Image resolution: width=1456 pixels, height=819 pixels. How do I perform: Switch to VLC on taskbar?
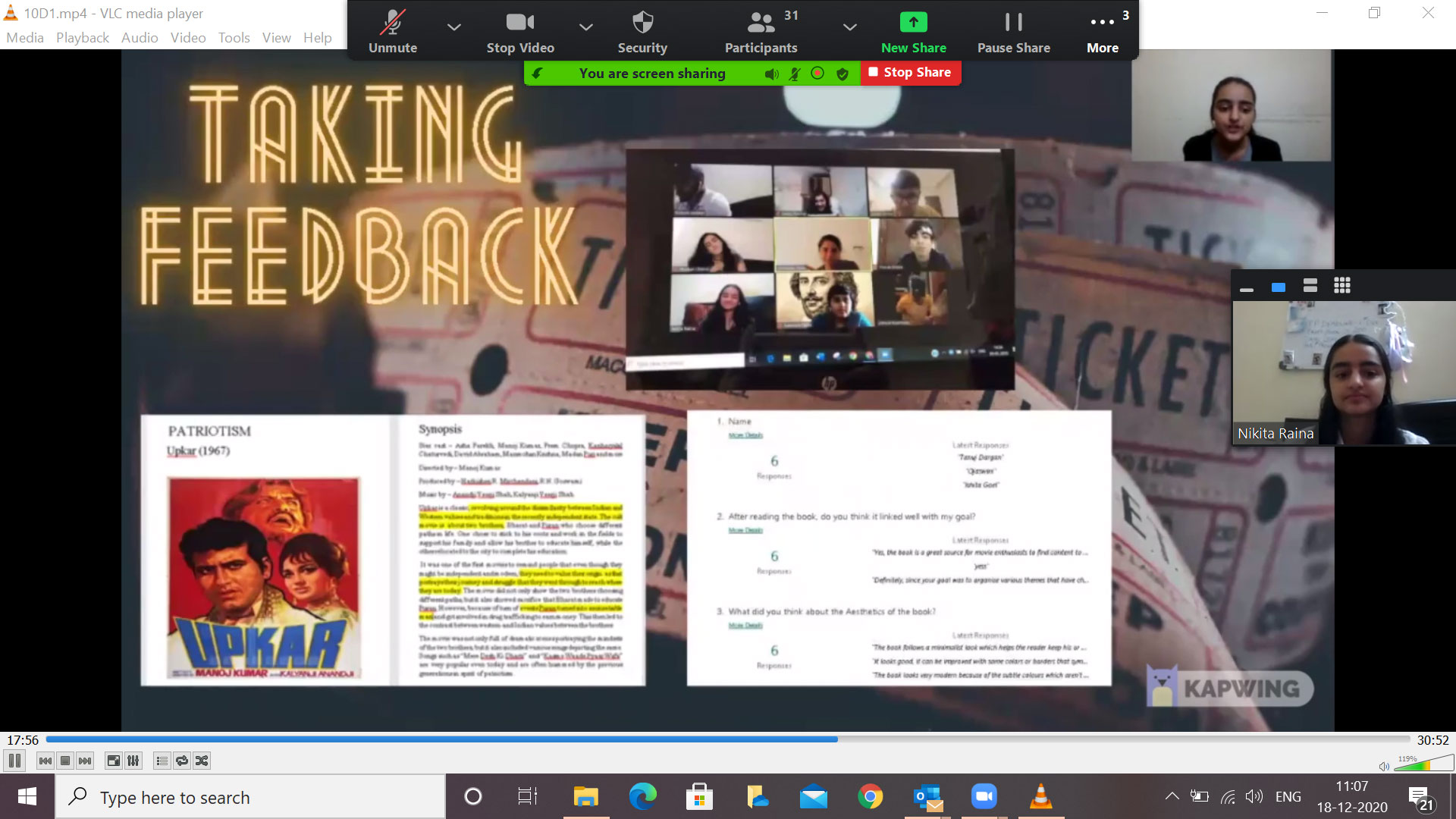click(1041, 797)
